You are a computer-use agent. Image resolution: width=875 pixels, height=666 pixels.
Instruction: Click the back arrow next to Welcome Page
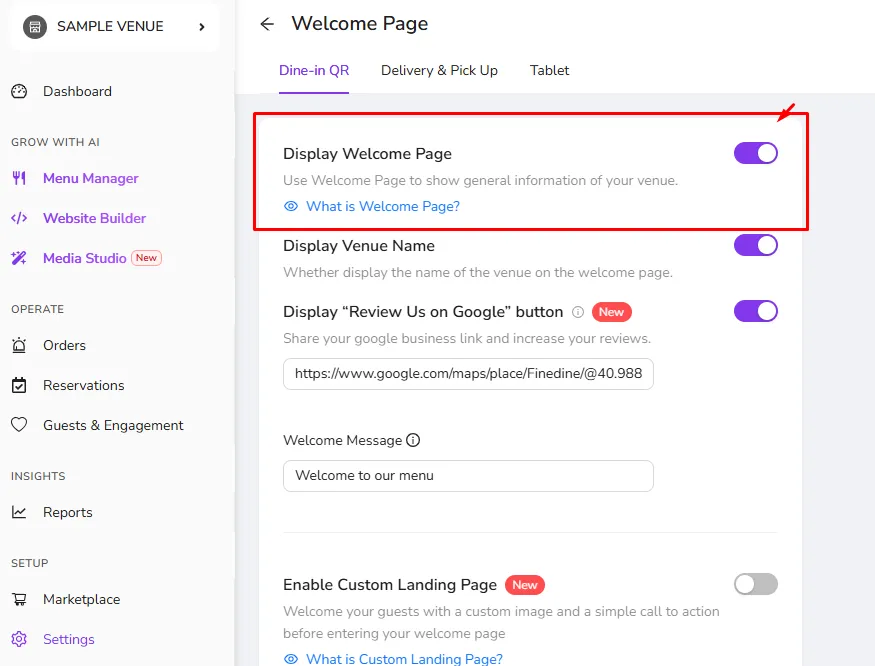(267, 24)
